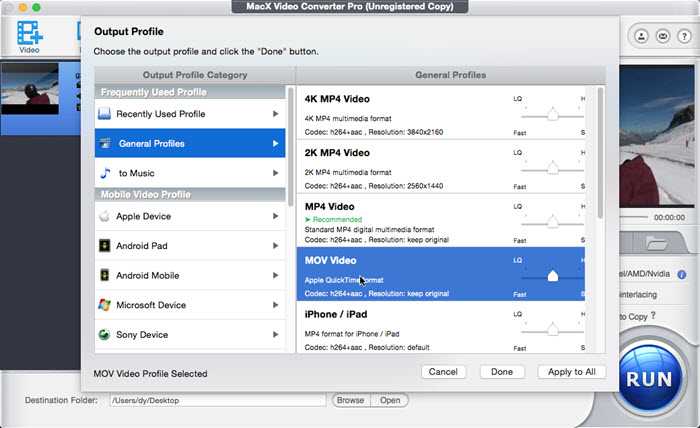The width and height of the screenshot is (700, 428).
Task: Click the 2K MP4 Video quality slider
Action: [552, 170]
